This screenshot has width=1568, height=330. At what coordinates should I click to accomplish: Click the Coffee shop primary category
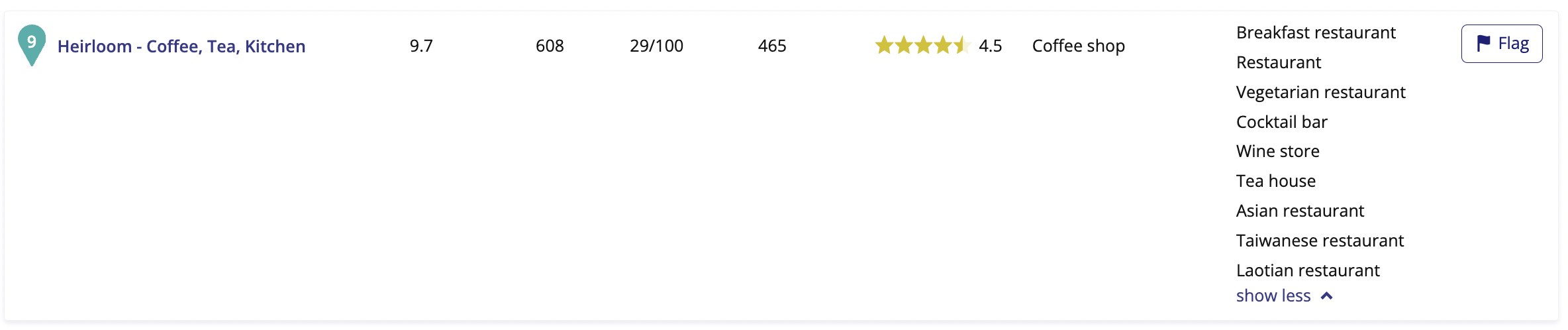tap(1078, 46)
